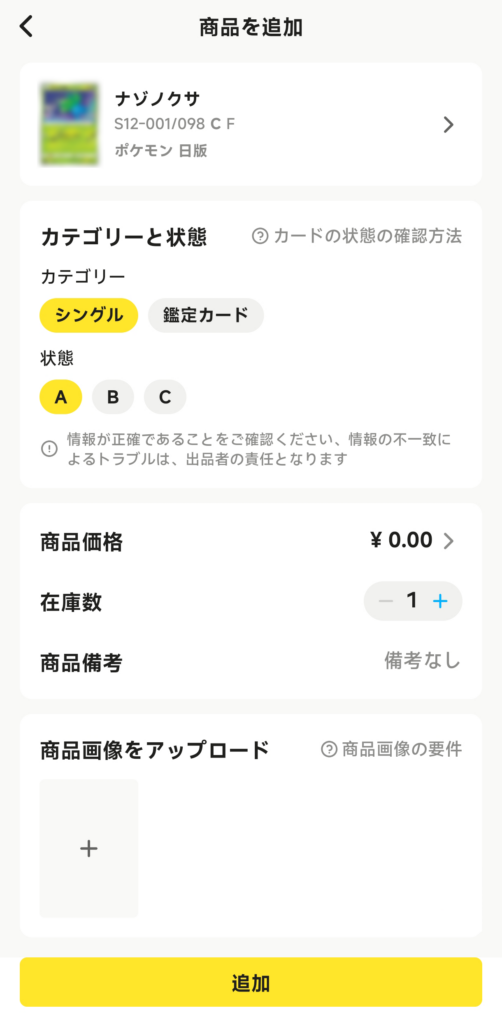The height and width of the screenshot is (1024, 502).
Task: Tap the blurred ナゾノクサ card thumbnail
Action: click(x=69, y=124)
